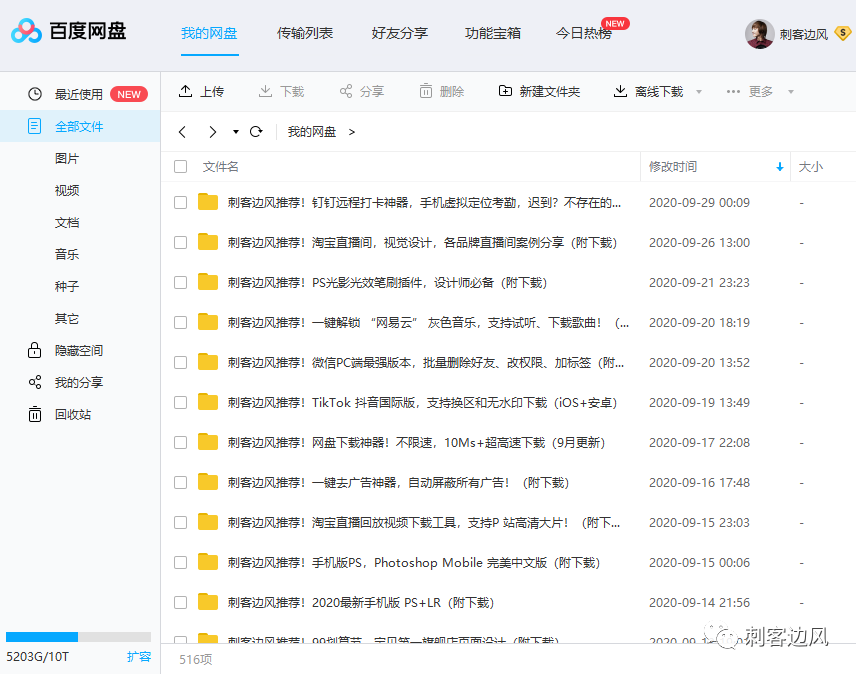The height and width of the screenshot is (674, 856).
Task: Open the 今日热榜 tab
Action: (584, 33)
